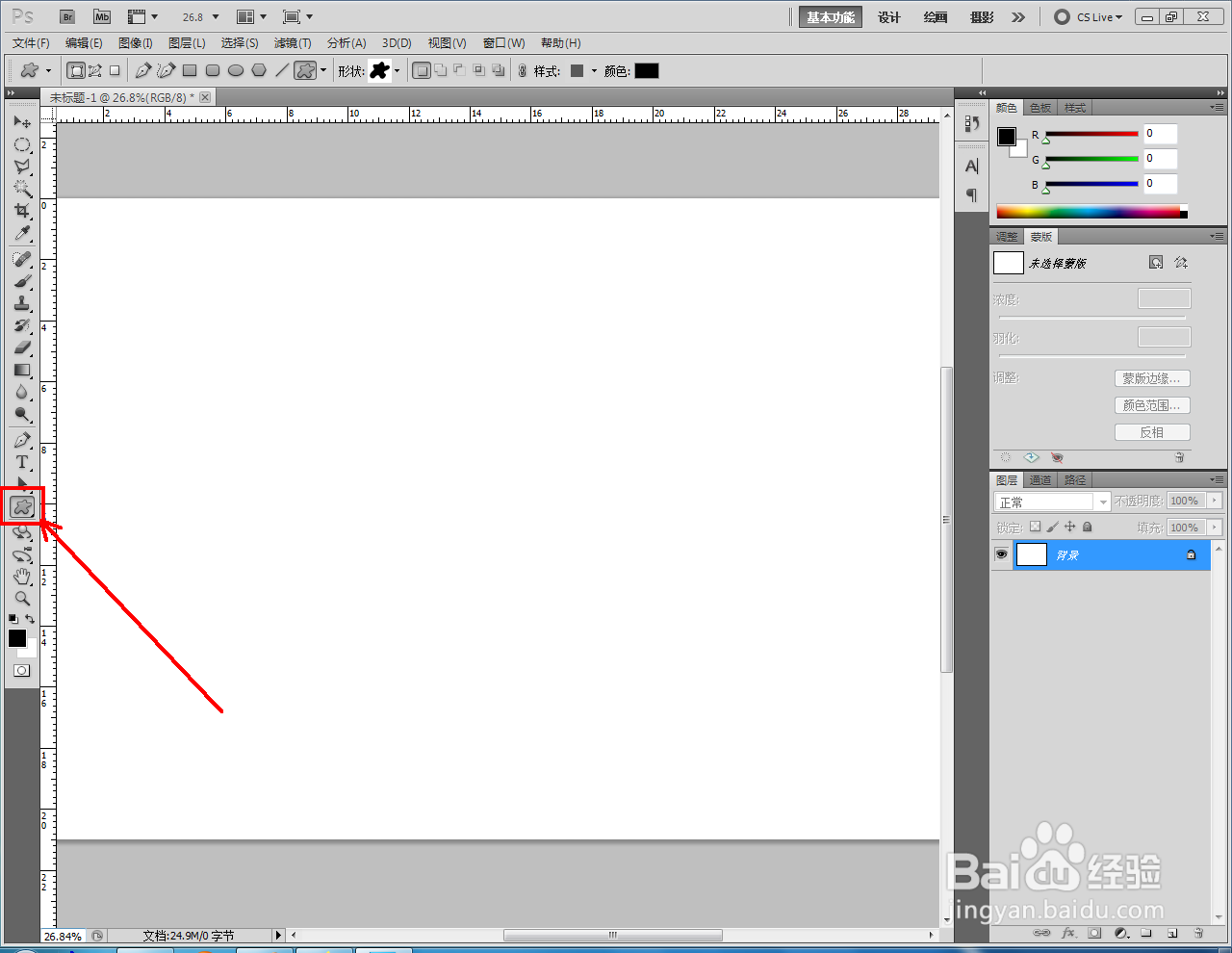Toggle lock transparent pixels

pyautogui.click(x=1035, y=527)
